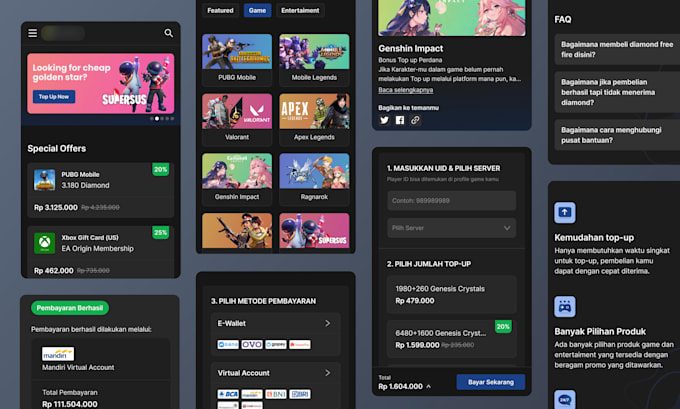Click PUBG Mobile price Rp 3.125.000
The image size is (680, 409).
(56, 207)
